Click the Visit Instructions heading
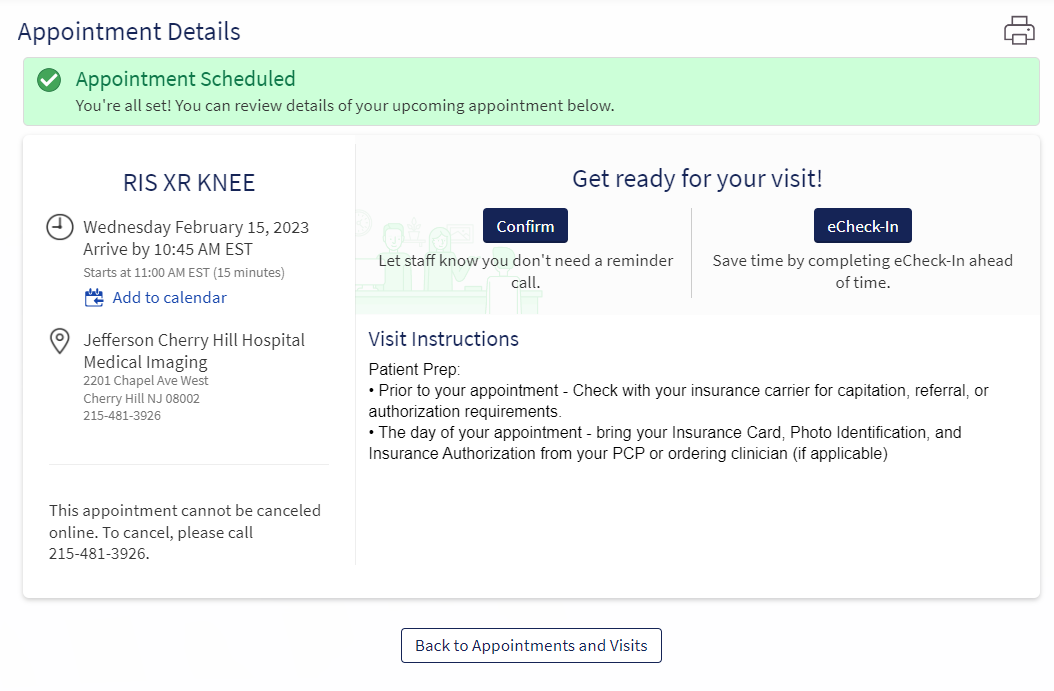The height and width of the screenshot is (691, 1054). pos(443,339)
